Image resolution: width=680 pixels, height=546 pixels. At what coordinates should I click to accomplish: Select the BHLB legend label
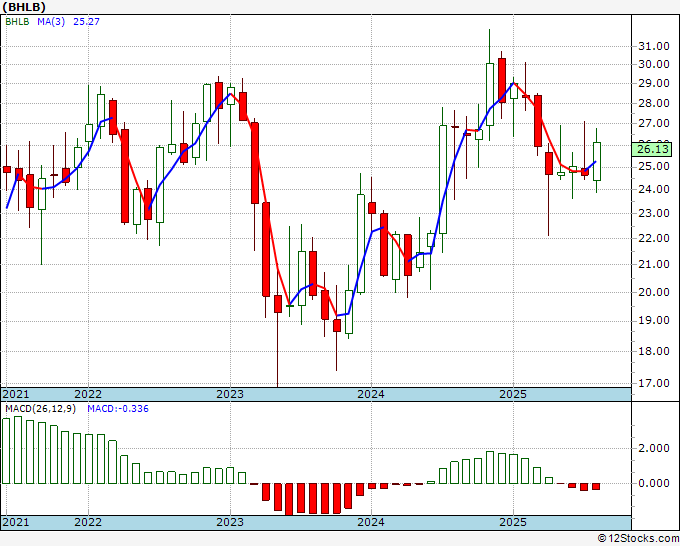17,21
